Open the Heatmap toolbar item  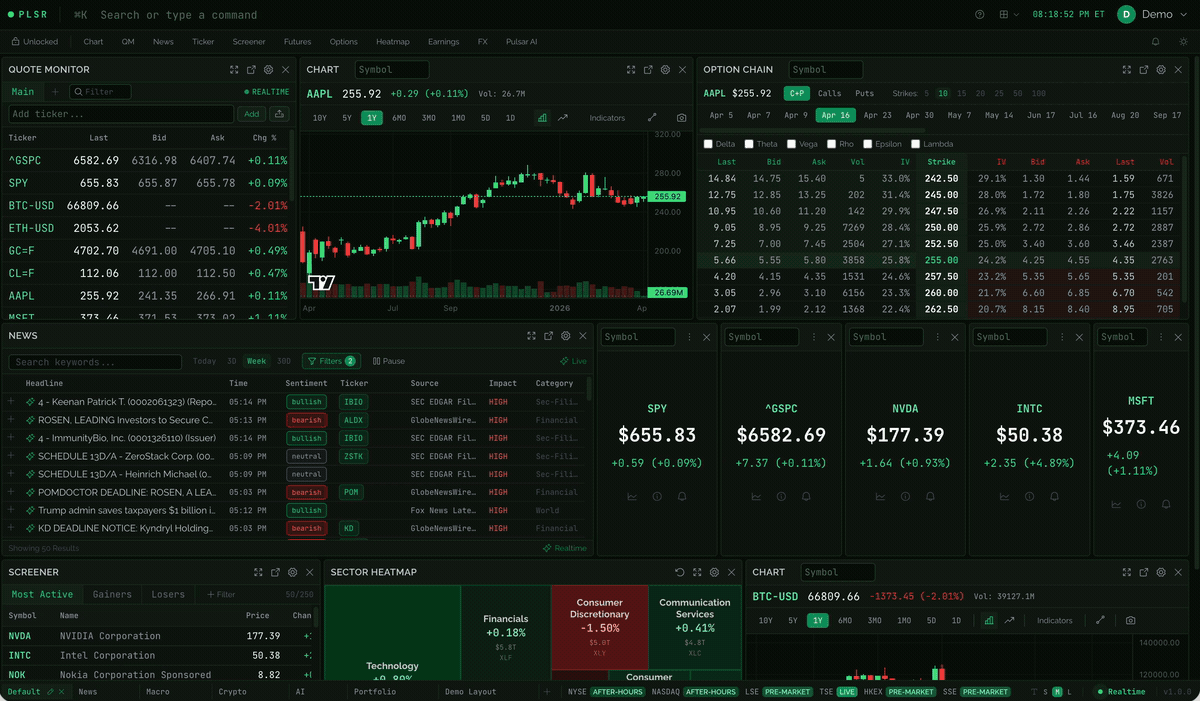click(393, 42)
